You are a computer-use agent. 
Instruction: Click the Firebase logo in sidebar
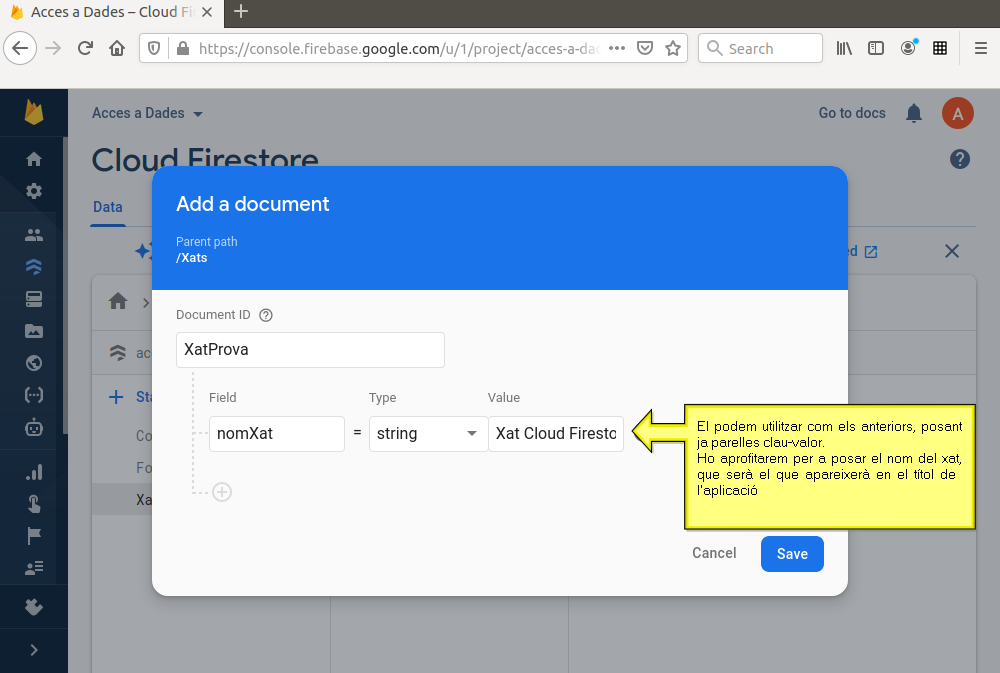tap(34, 112)
